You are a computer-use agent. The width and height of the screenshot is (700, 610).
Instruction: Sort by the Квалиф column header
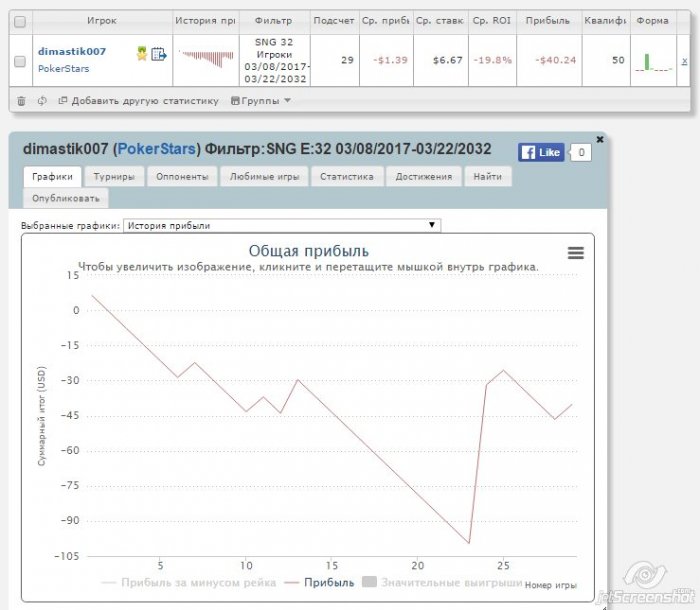(x=606, y=21)
